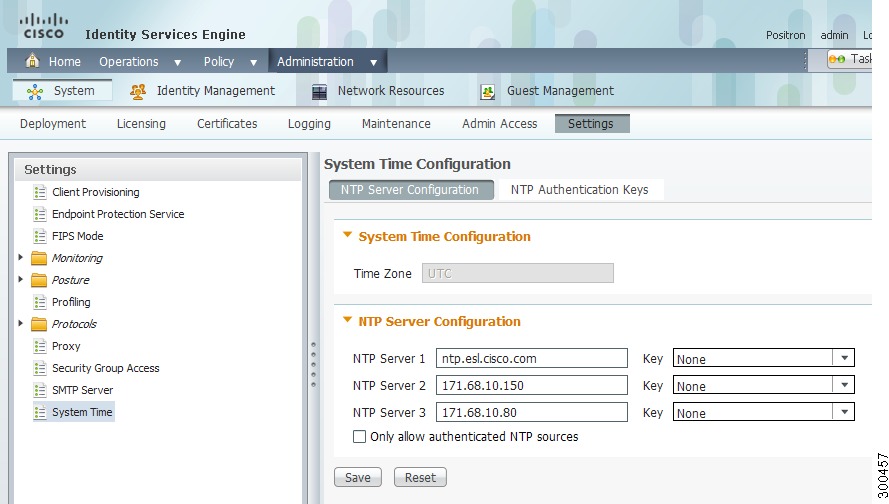Open the Licensing tab
The image size is (889, 504).
[141, 124]
